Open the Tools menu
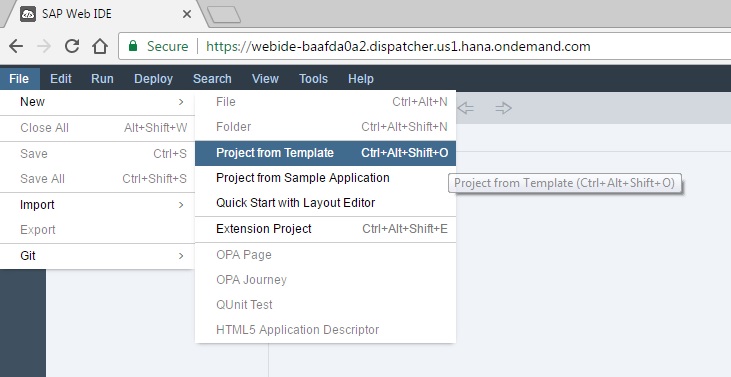 [x=313, y=79]
